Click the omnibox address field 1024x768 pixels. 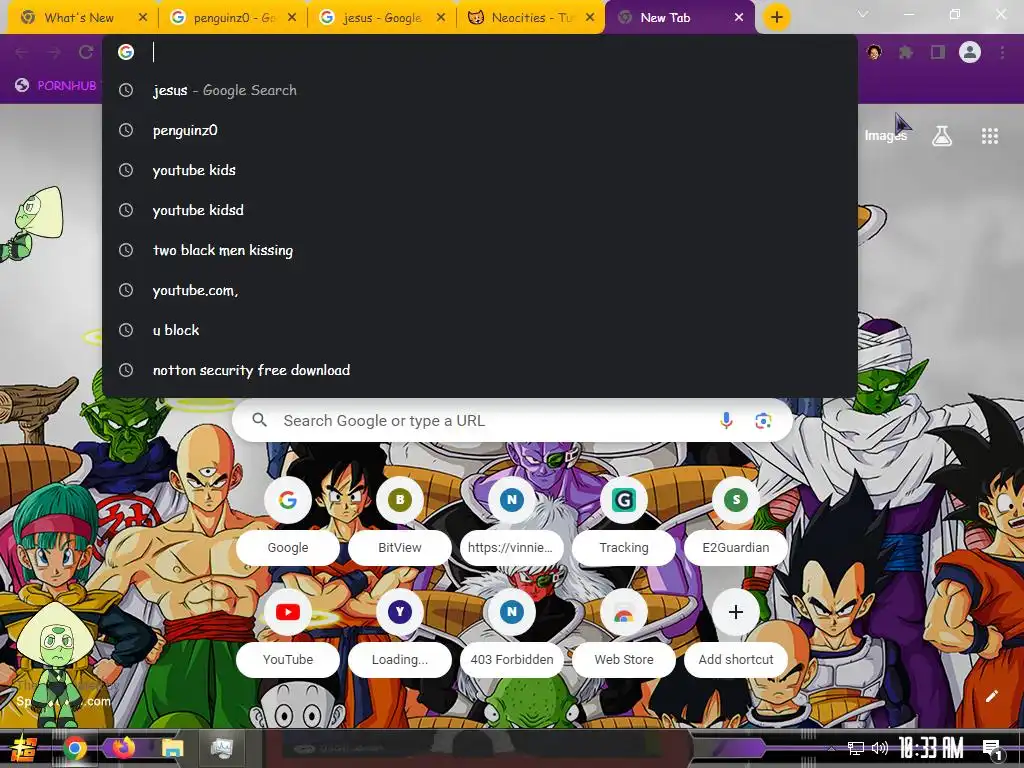[480, 52]
